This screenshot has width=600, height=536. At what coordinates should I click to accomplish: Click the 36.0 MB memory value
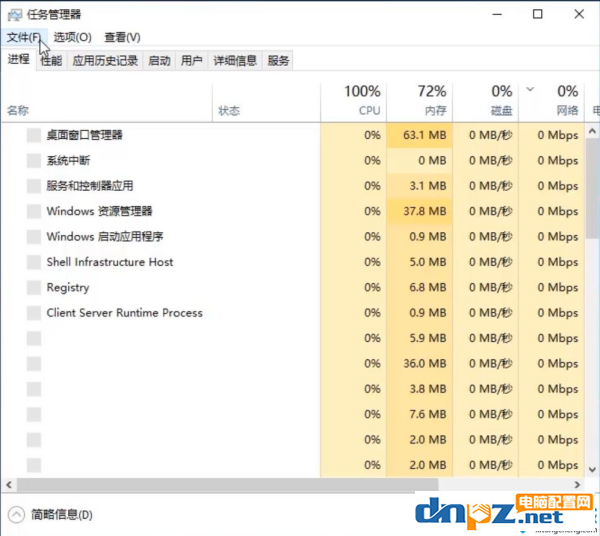tap(425, 363)
